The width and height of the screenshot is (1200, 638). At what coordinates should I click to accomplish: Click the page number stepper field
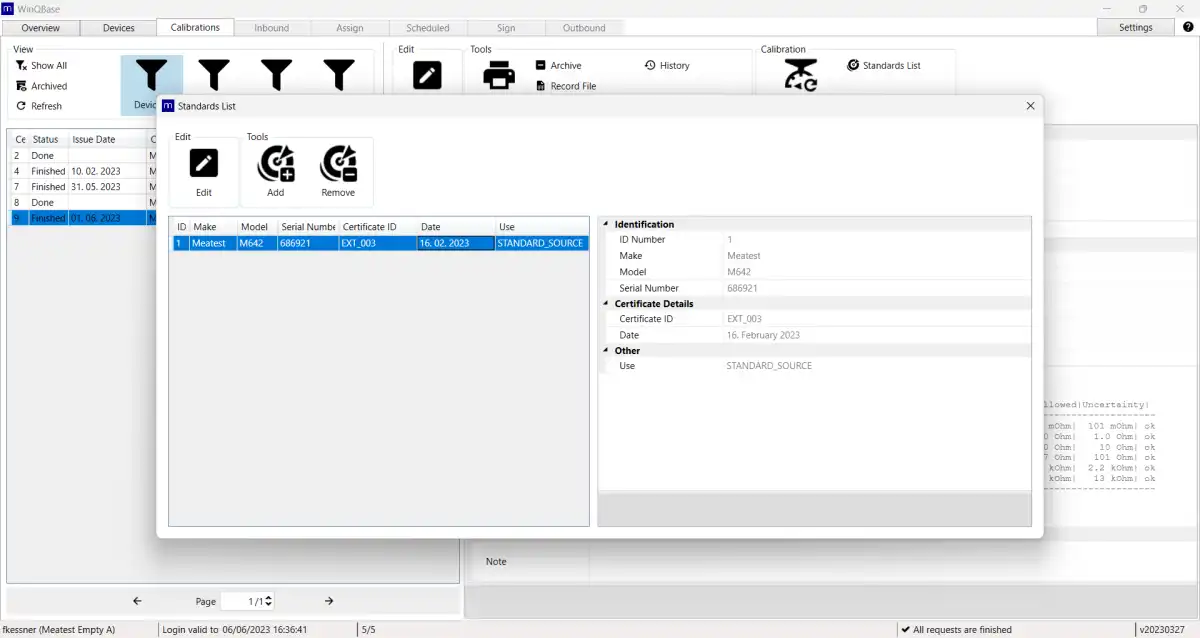point(247,601)
